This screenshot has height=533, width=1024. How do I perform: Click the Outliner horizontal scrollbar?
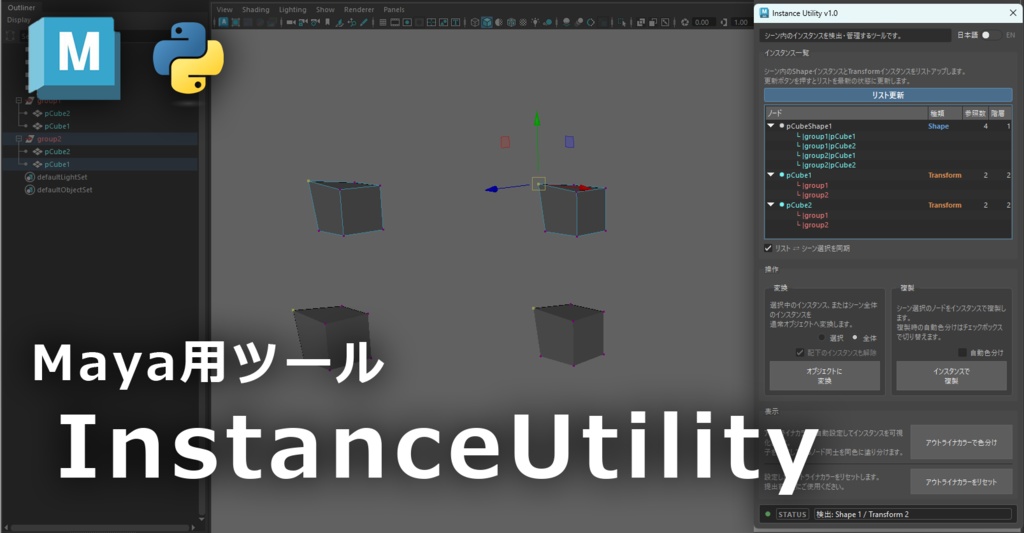[101, 527]
